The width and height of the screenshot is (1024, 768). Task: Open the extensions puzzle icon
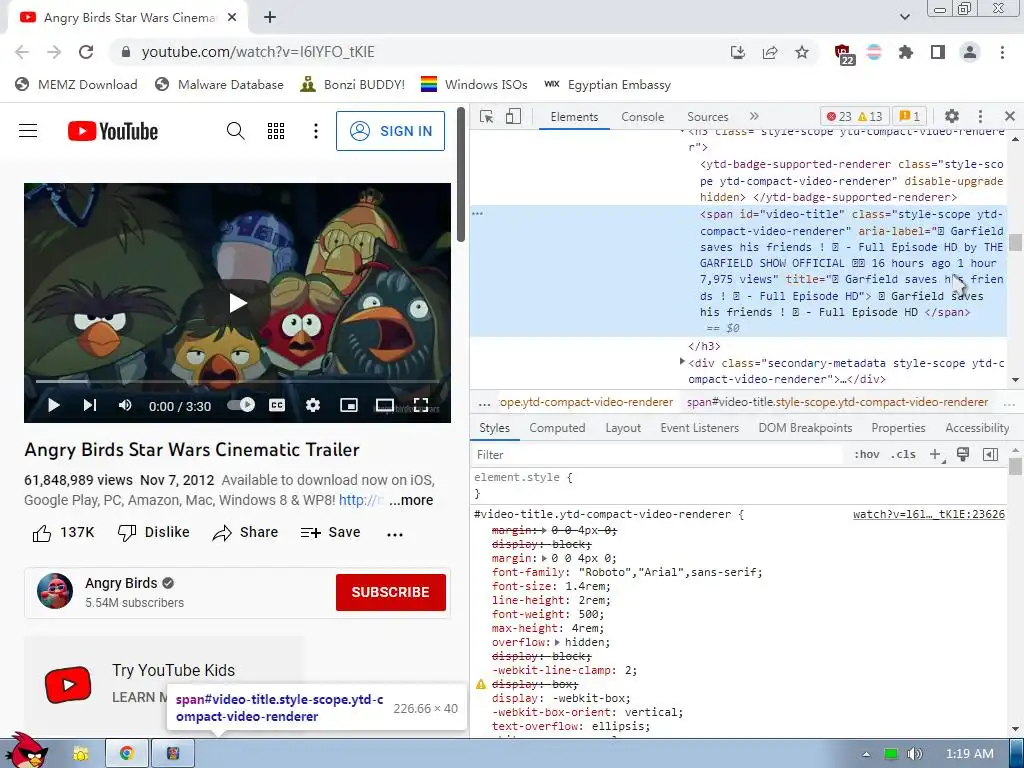tap(906, 52)
